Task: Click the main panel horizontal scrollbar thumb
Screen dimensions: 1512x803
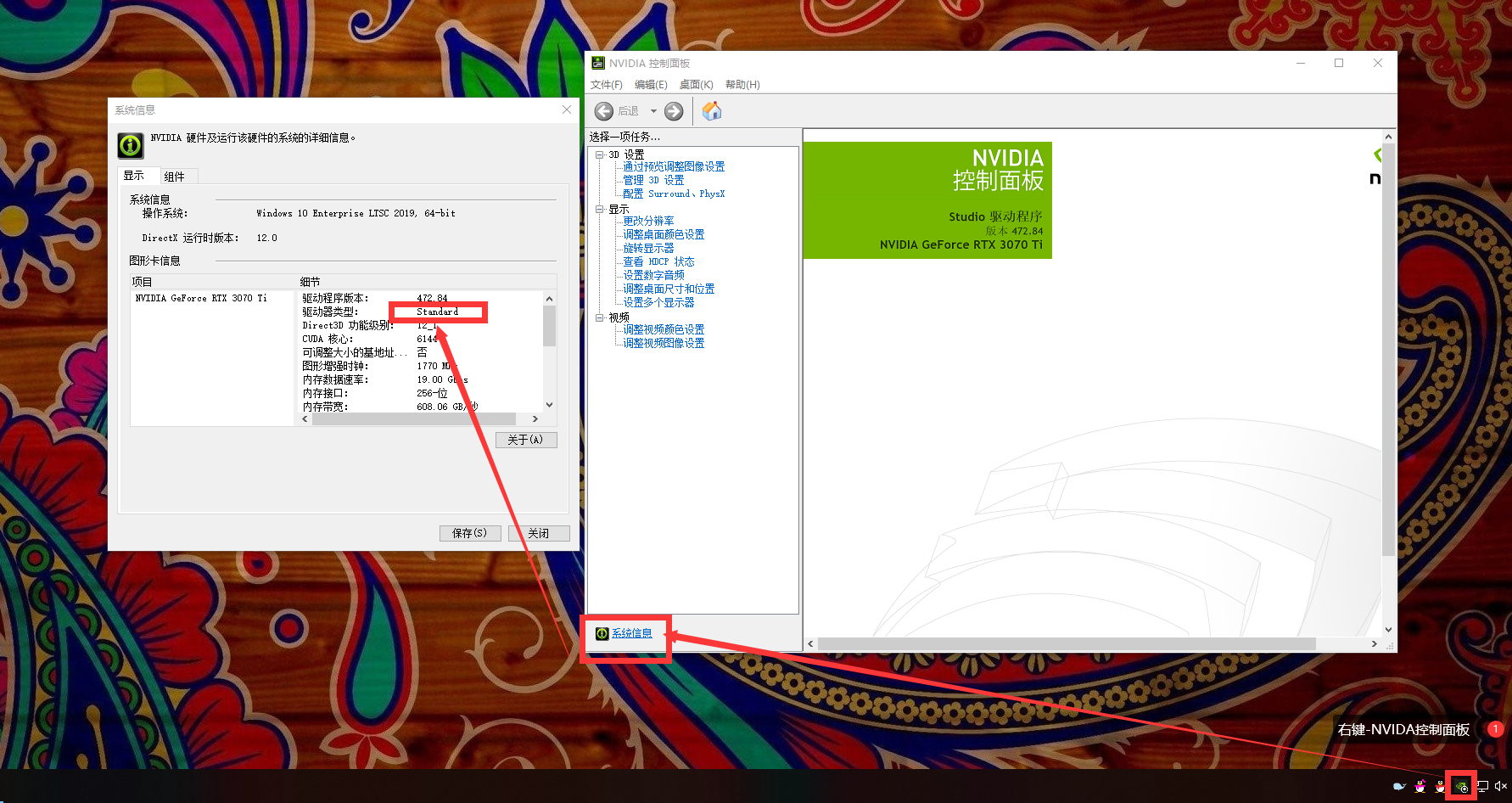Action: (1067, 644)
